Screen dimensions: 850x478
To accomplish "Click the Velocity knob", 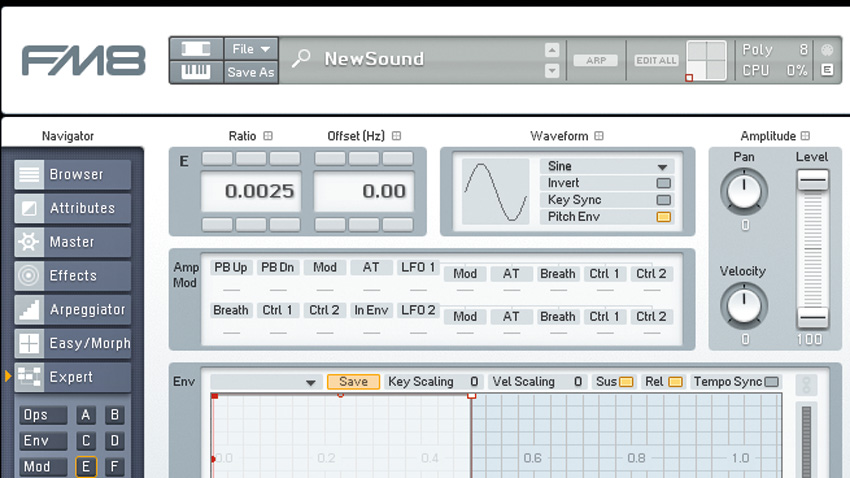I will click(744, 305).
